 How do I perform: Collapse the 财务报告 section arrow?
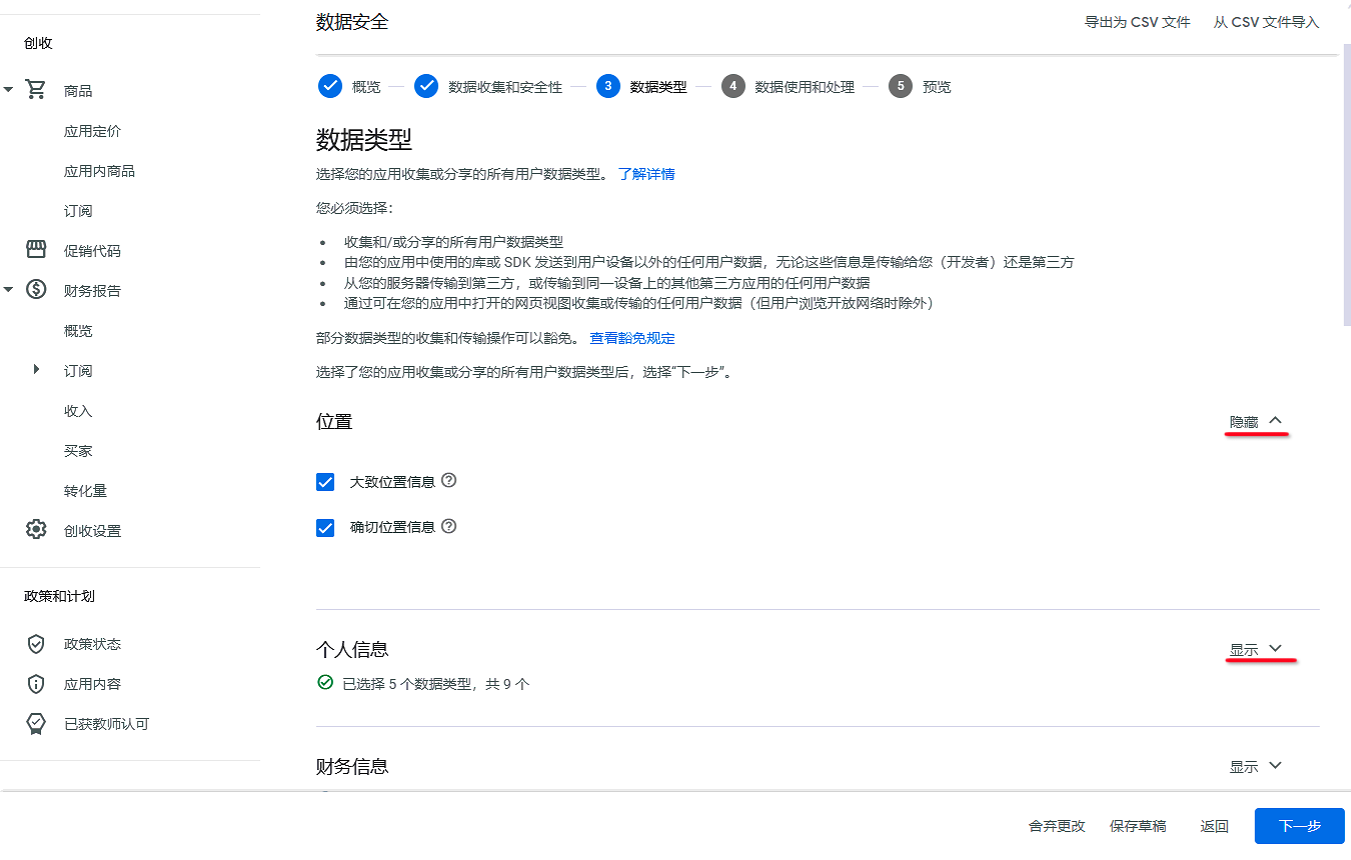coord(8,290)
